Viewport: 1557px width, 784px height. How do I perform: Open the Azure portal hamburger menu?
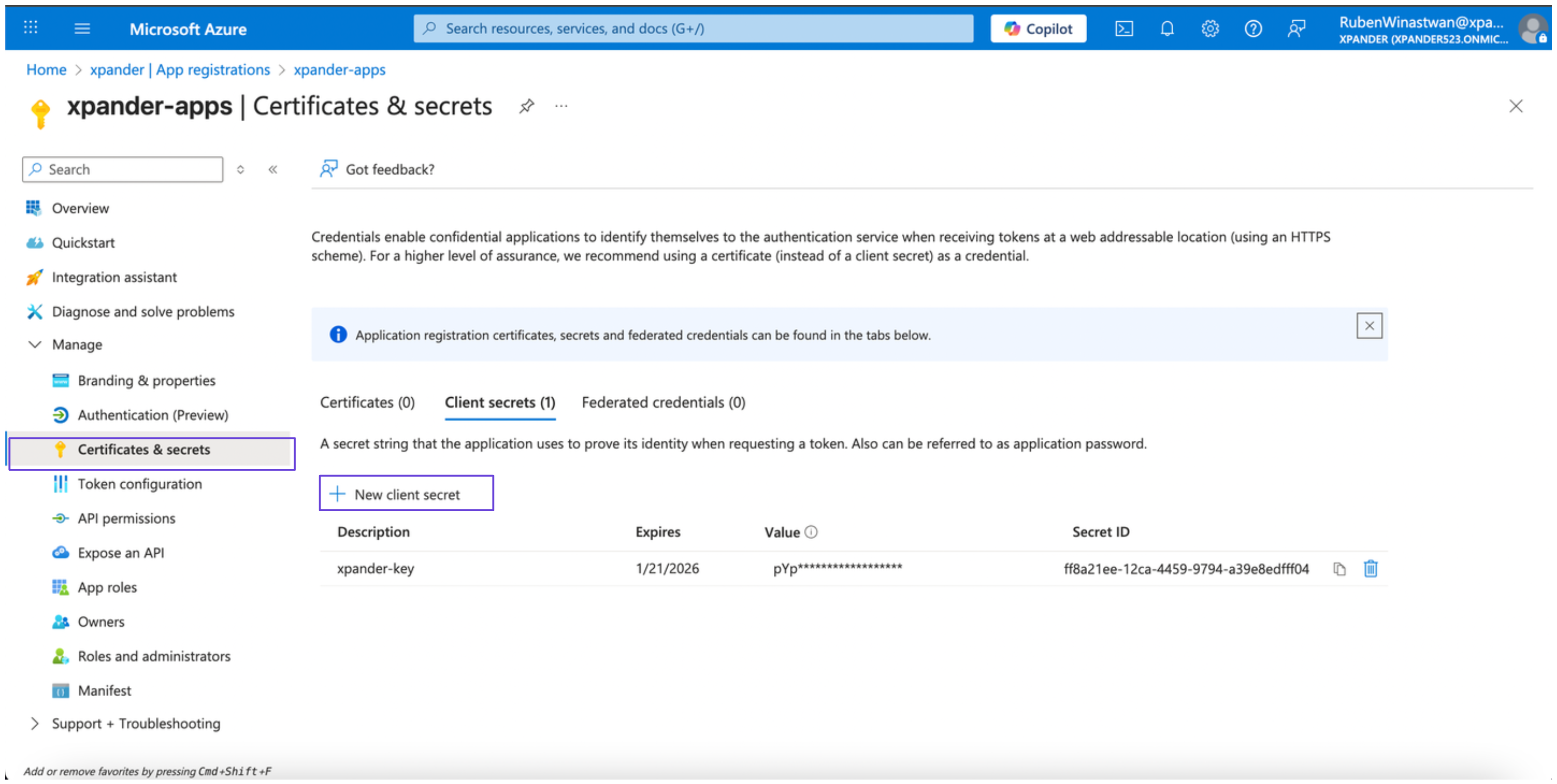[x=82, y=28]
